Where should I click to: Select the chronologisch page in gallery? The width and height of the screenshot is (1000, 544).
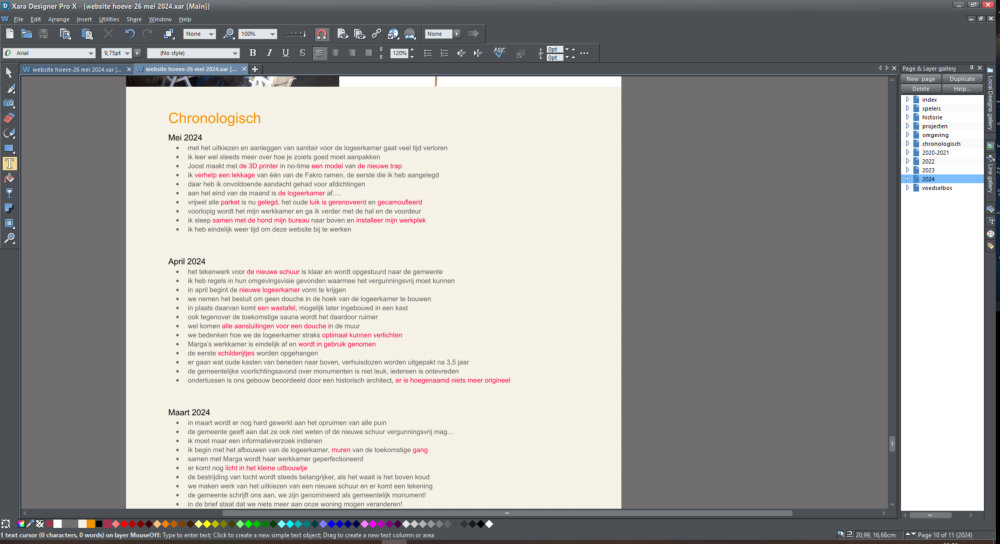tap(940, 143)
